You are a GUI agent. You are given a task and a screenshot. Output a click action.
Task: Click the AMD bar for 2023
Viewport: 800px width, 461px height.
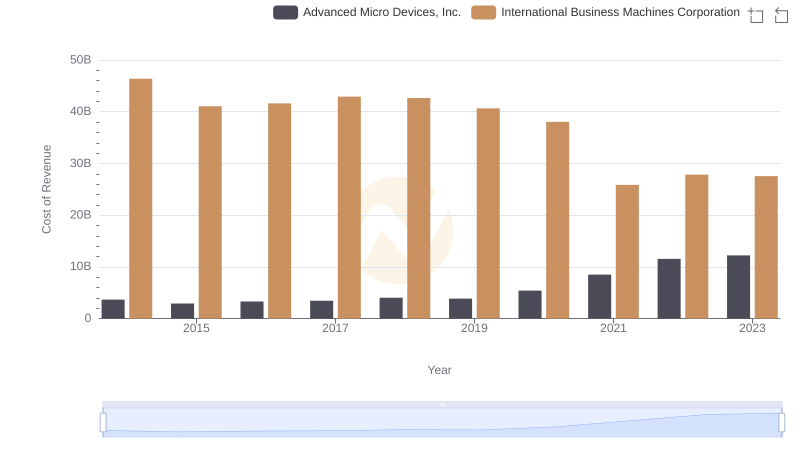click(738, 287)
